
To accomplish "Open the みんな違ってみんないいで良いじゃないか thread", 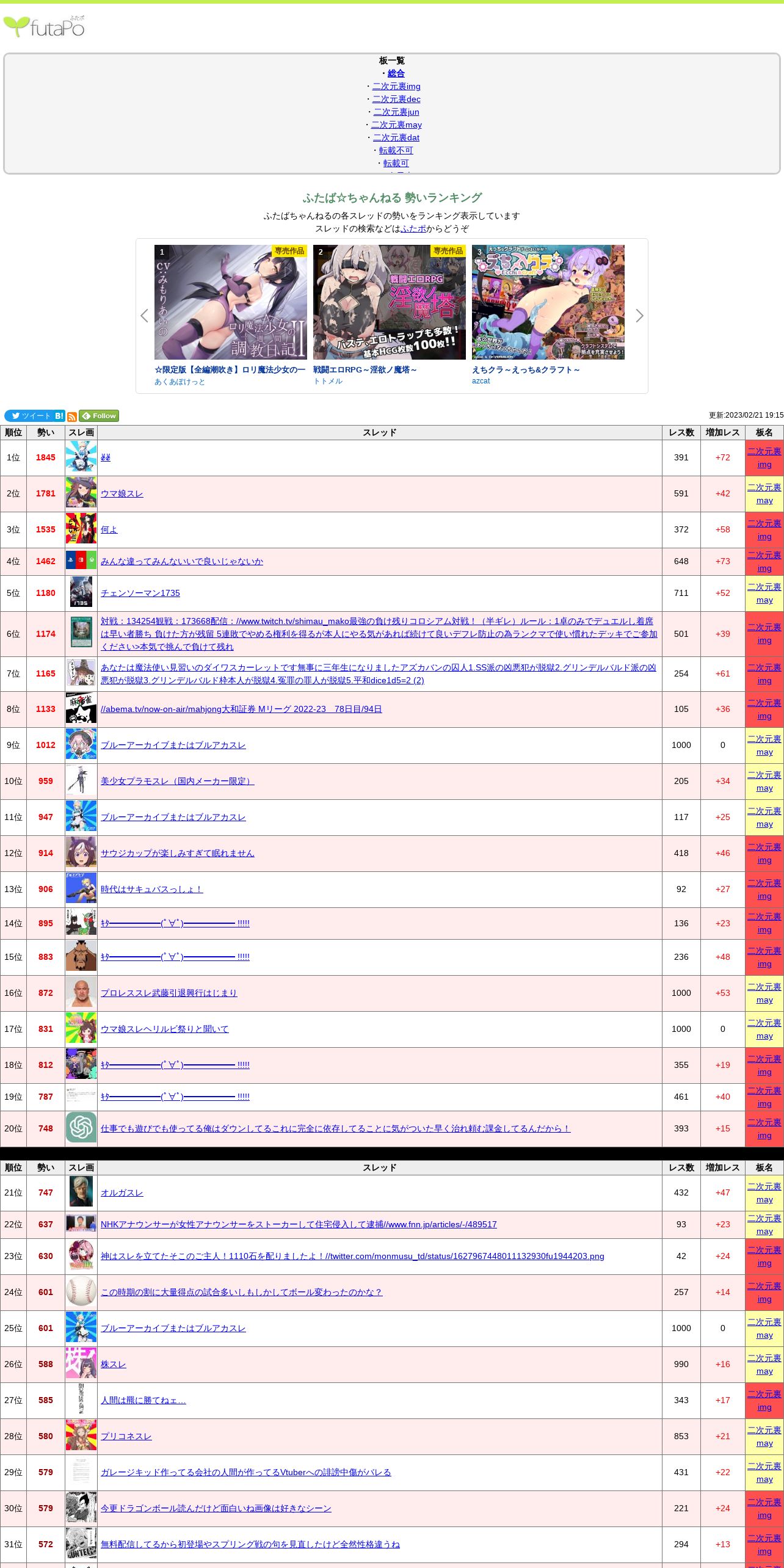I will [182, 561].
